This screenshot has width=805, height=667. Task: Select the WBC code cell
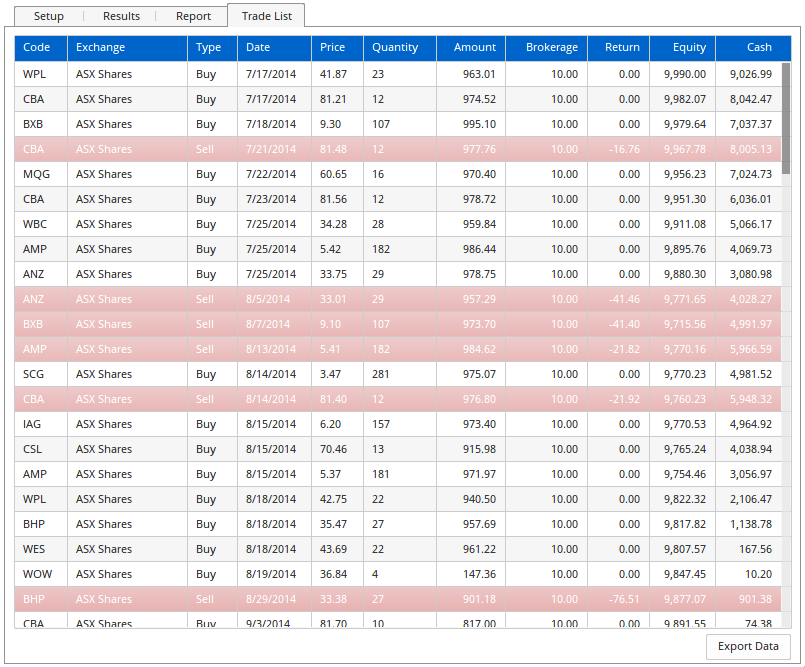tap(41, 224)
